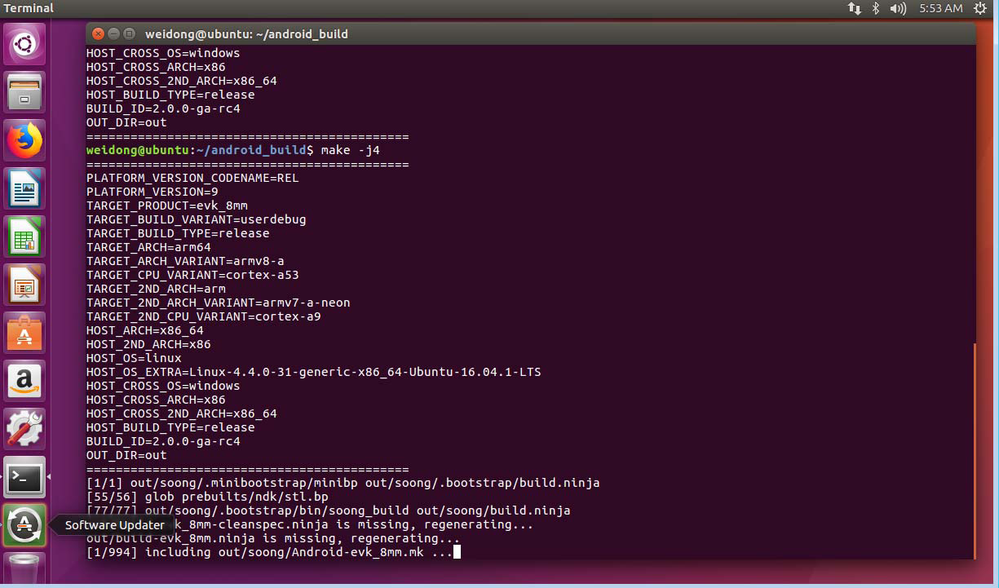Open the Ubuntu Dash search launcher
The image size is (999, 588).
click(x=24, y=44)
